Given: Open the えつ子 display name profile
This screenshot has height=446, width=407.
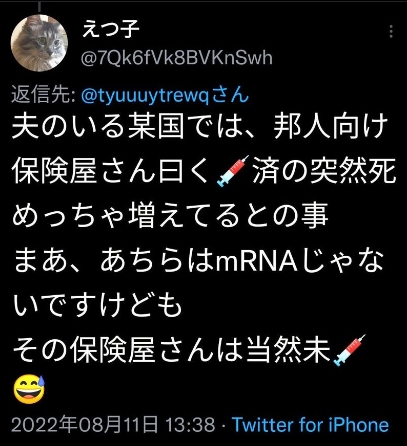Looking at the screenshot, I should [111, 28].
